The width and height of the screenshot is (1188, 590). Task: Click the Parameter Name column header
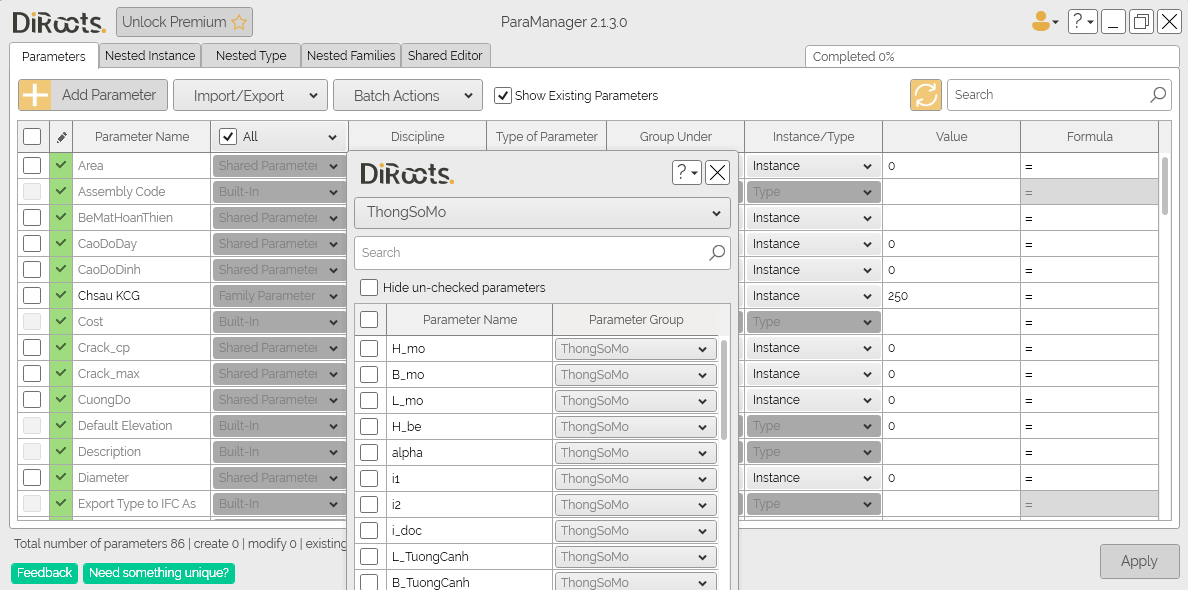pyautogui.click(x=142, y=136)
